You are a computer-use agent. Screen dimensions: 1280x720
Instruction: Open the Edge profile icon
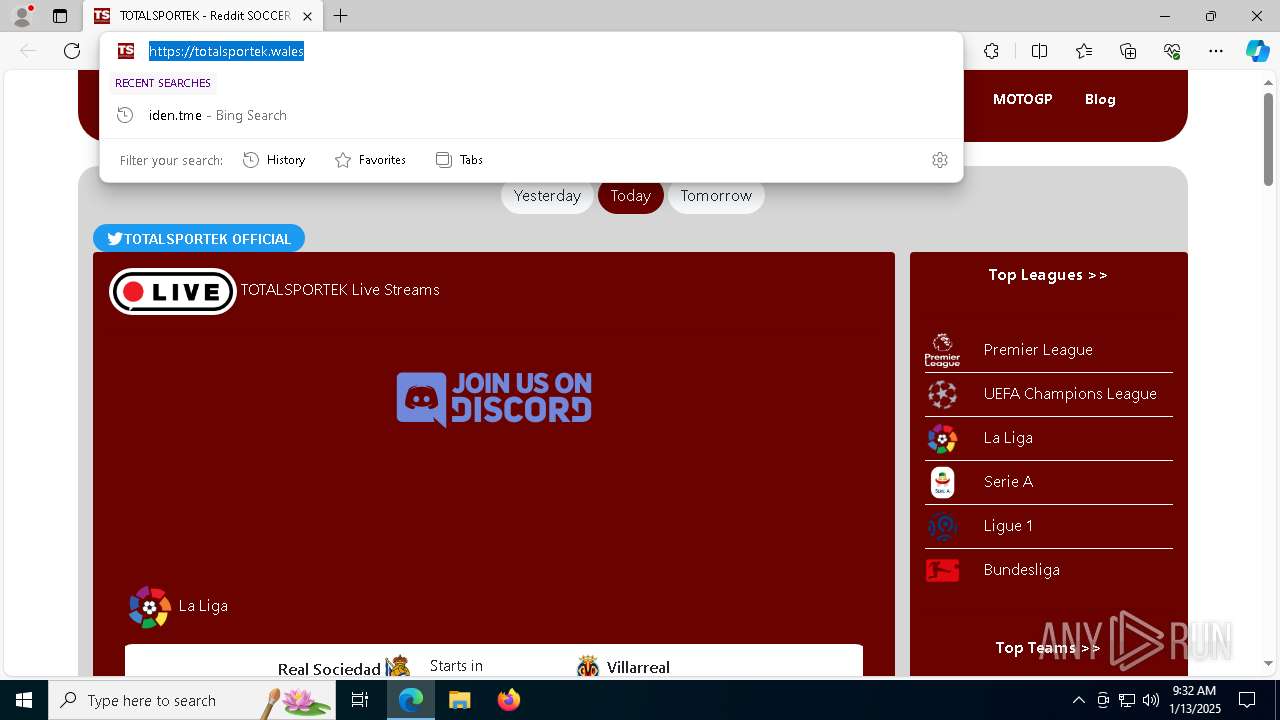point(22,16)
